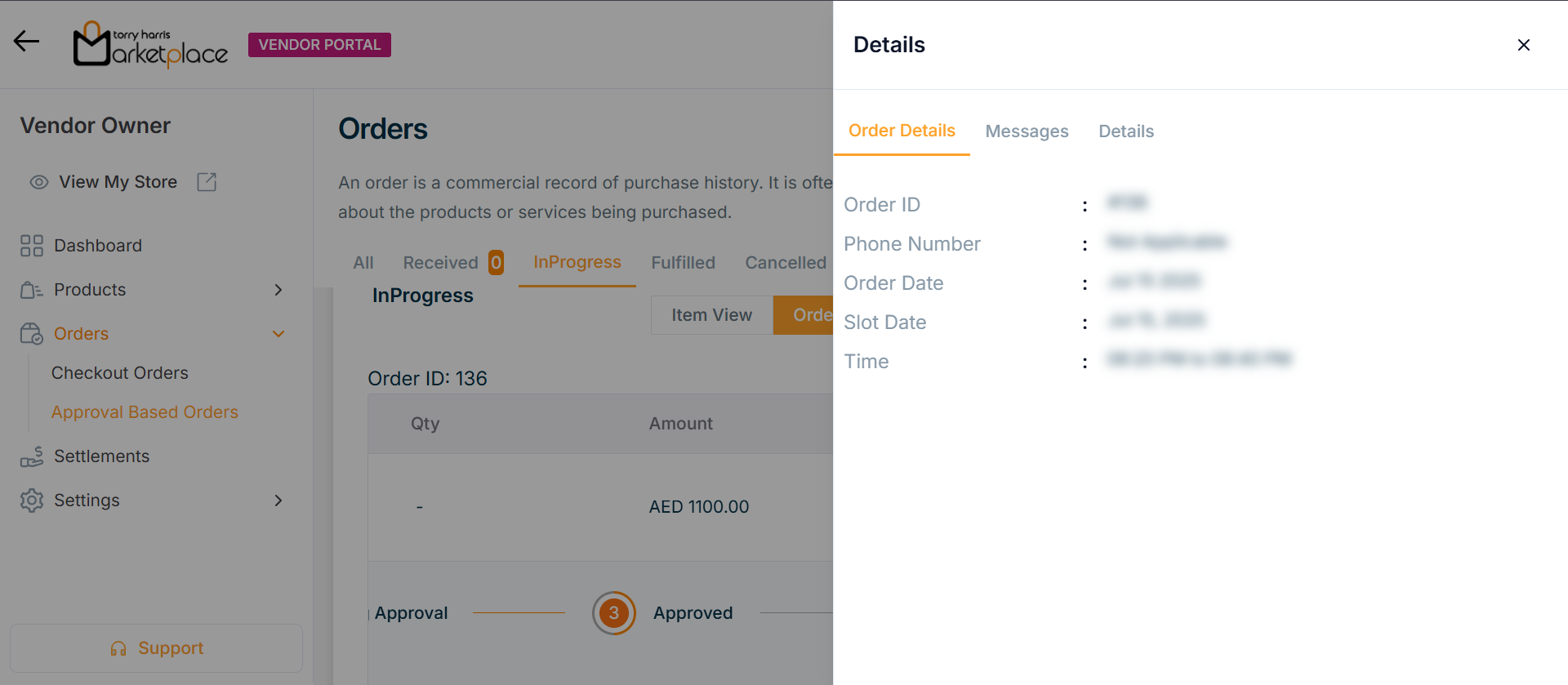Open store via external link icon
Viewport: 1568px width, 685px height.
[x=207, y=182]
